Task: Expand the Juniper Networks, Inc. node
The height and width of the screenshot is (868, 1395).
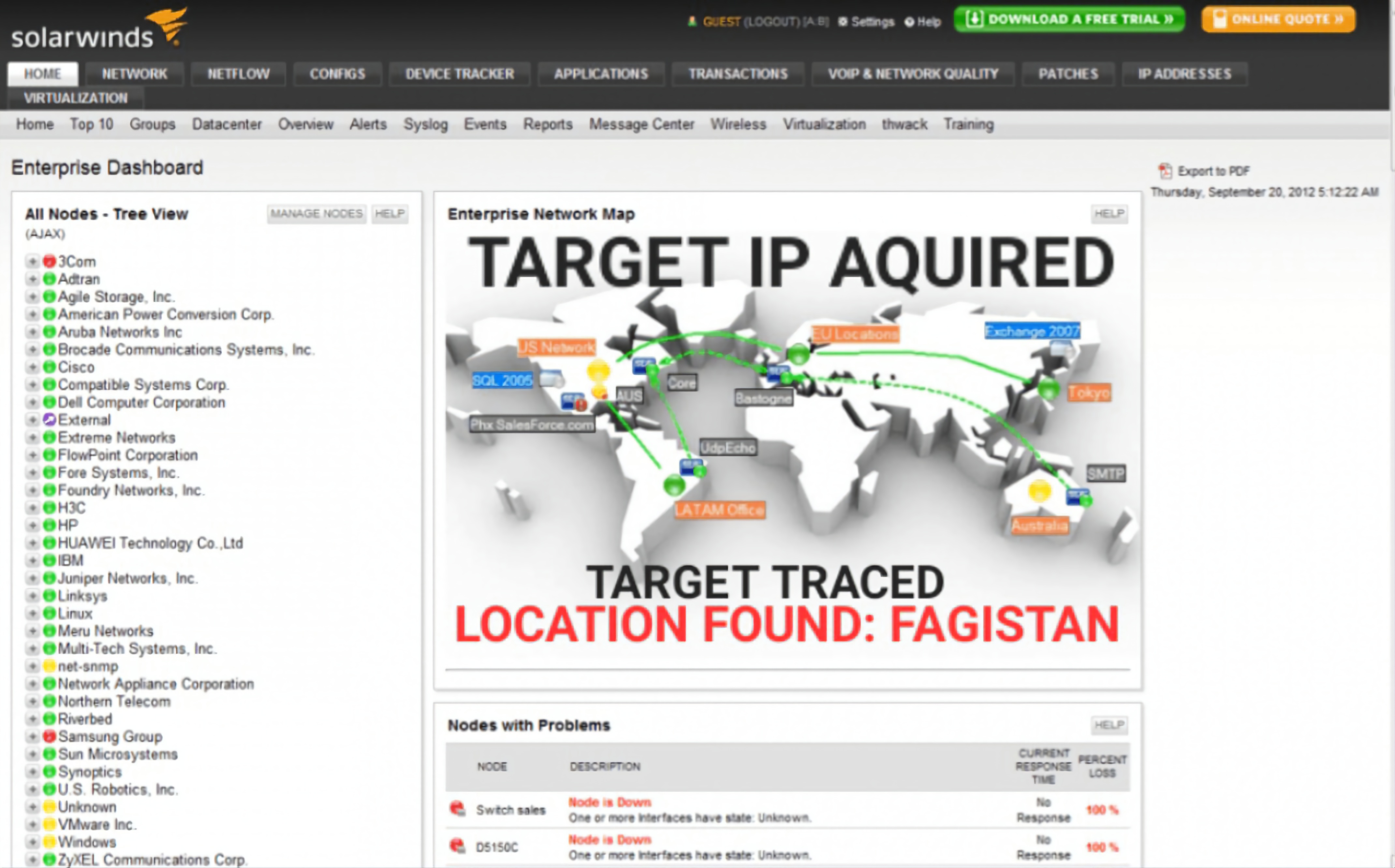Action: [33, 579]
